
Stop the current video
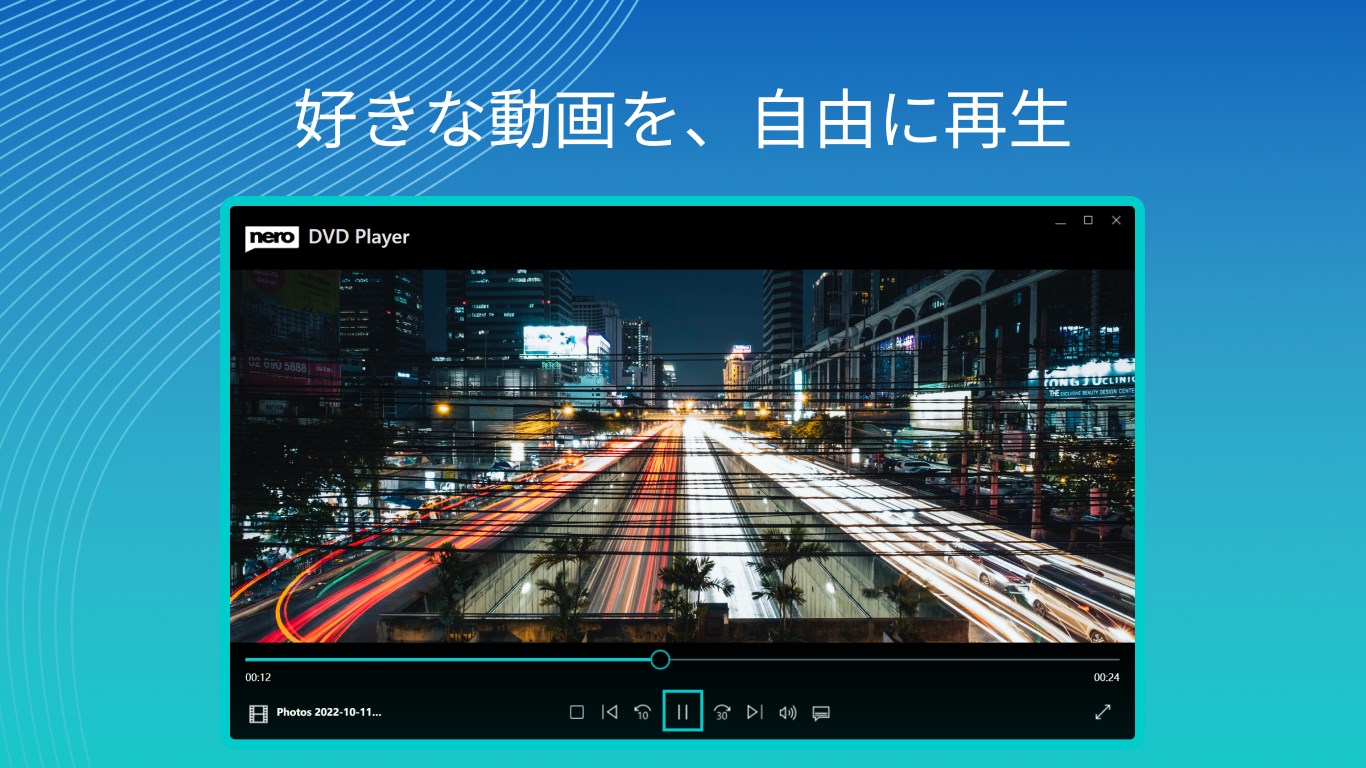coord(576,712)
